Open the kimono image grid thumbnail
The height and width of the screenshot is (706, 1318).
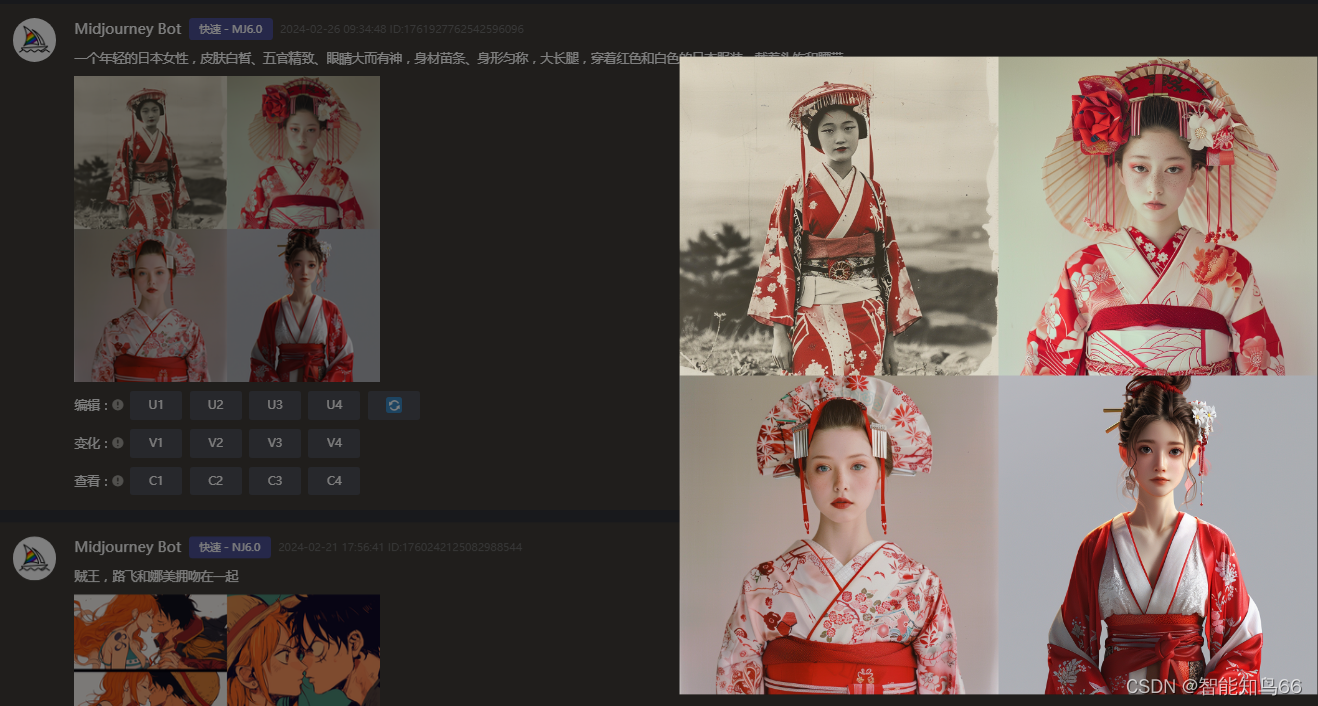227,229
